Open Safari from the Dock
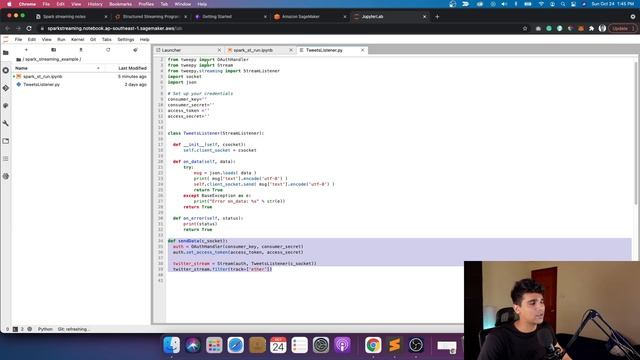 pos(236,345)
